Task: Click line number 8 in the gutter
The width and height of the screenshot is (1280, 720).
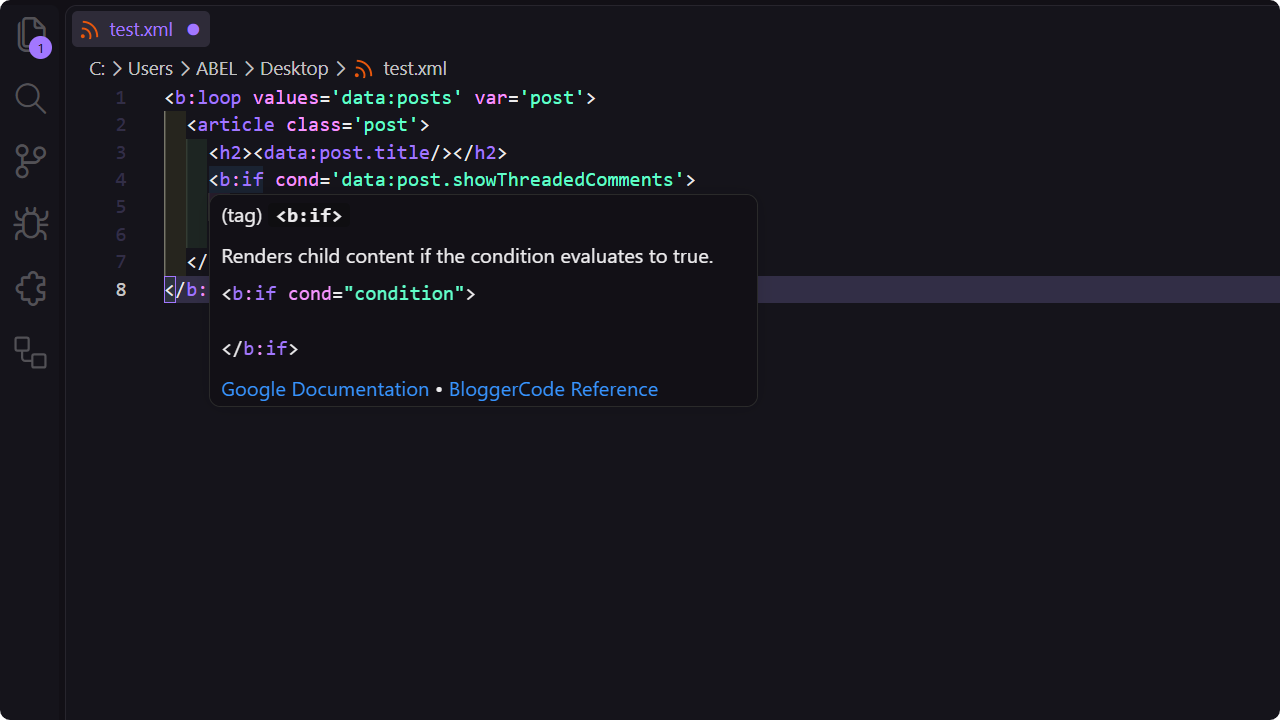Action: [120, 289]
